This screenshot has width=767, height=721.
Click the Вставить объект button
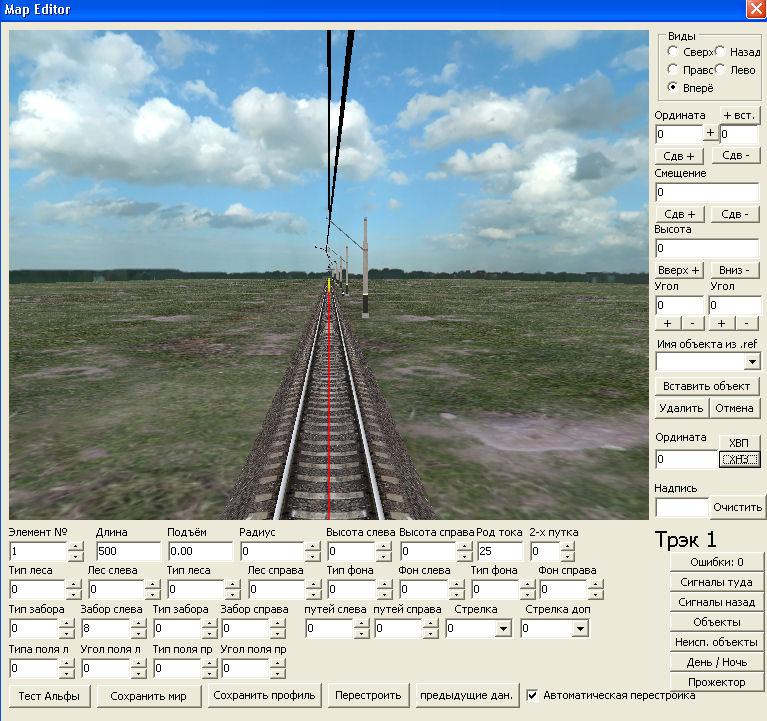click(x=707, y=386)
